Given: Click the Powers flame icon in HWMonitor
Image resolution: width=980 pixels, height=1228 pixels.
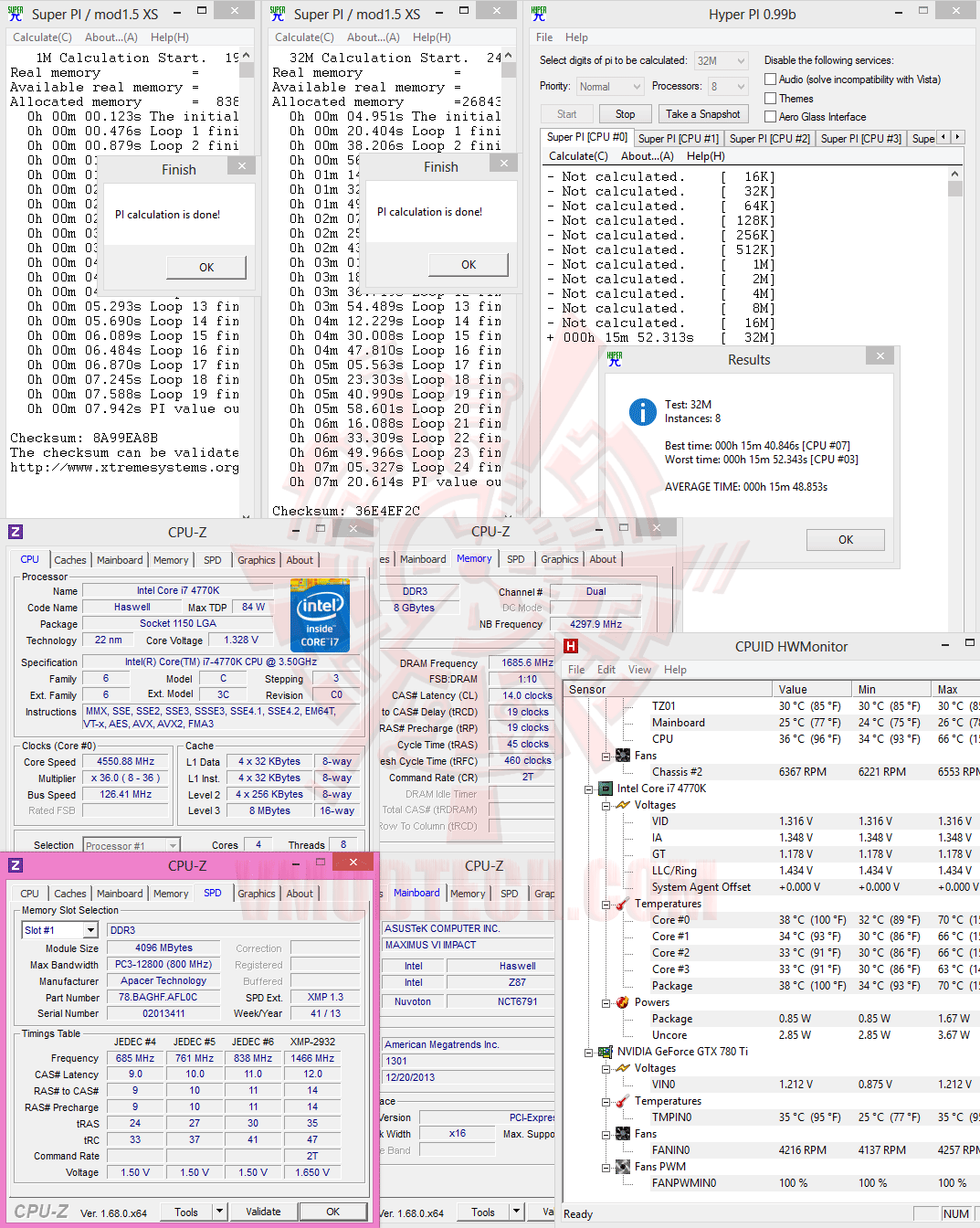Looking at the screenshot, I should click(x=623, y=1002).
